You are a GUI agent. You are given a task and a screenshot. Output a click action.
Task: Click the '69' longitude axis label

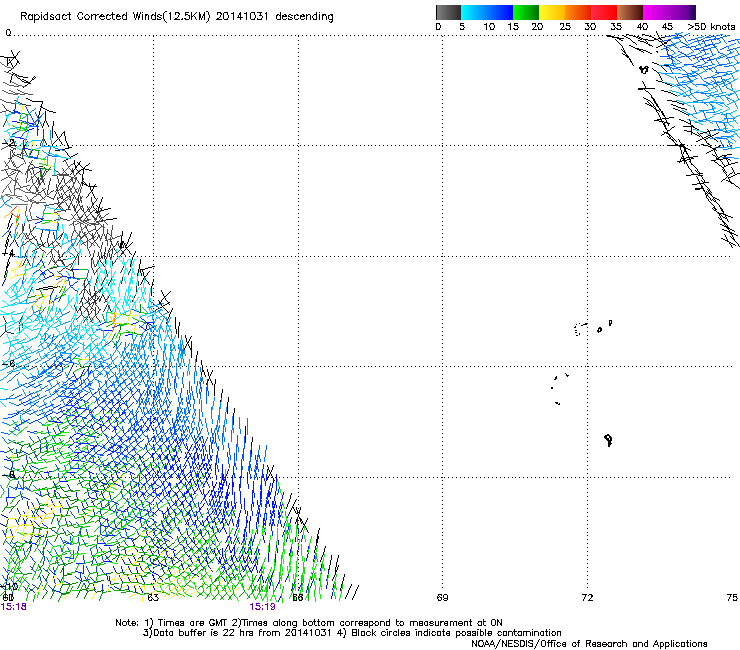(442, 598)
